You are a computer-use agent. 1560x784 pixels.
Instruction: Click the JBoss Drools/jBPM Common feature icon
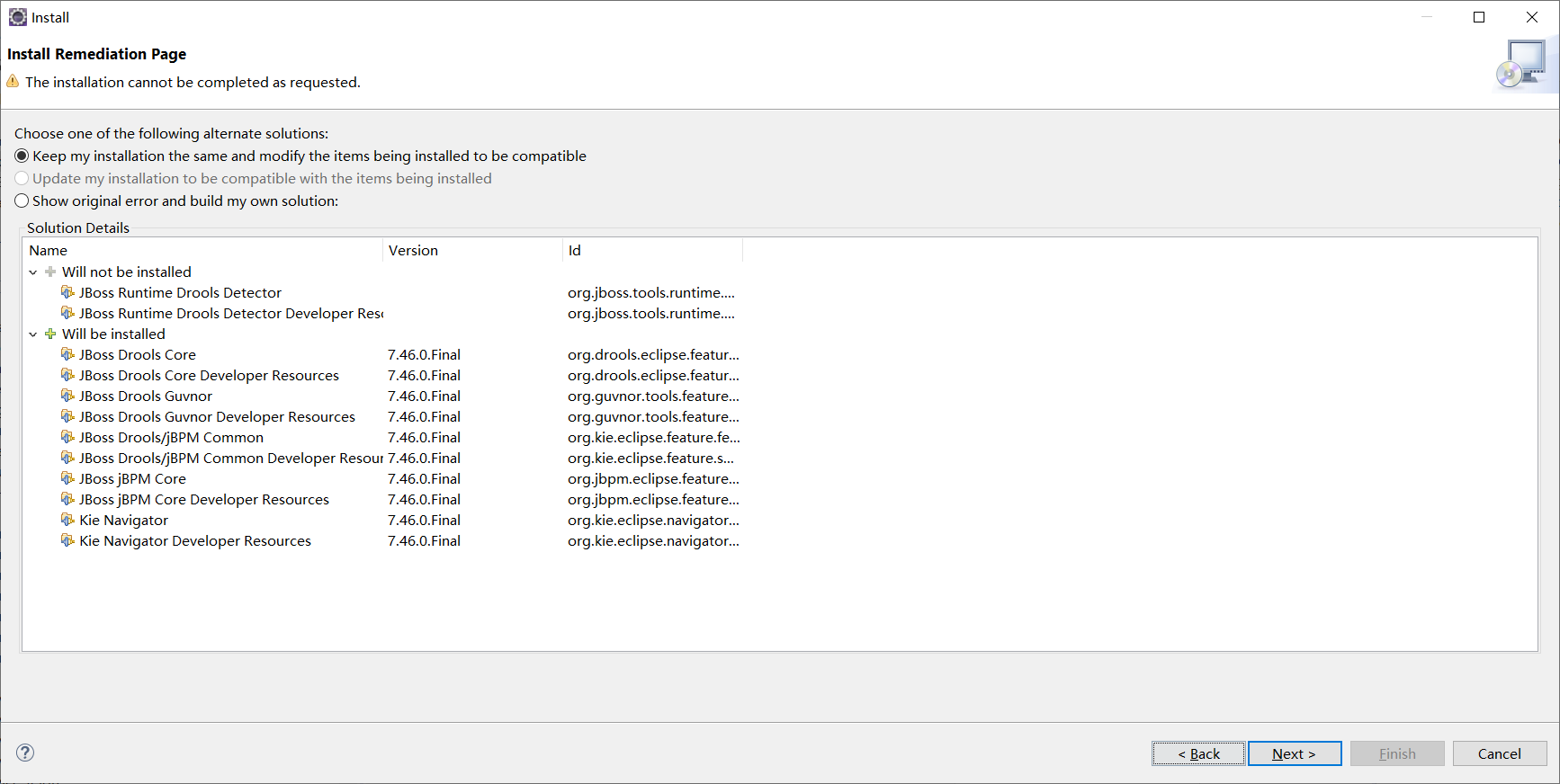tap(67, 437)
